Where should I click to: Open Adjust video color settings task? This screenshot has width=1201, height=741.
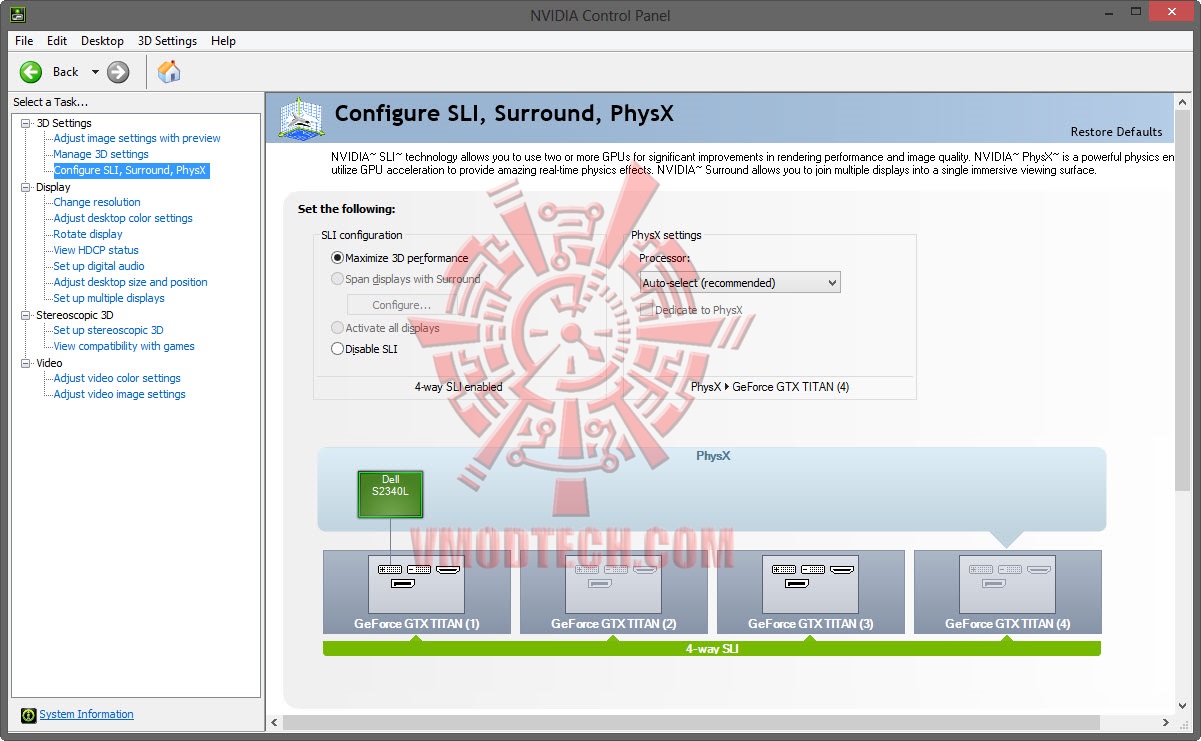coord(117,378)
